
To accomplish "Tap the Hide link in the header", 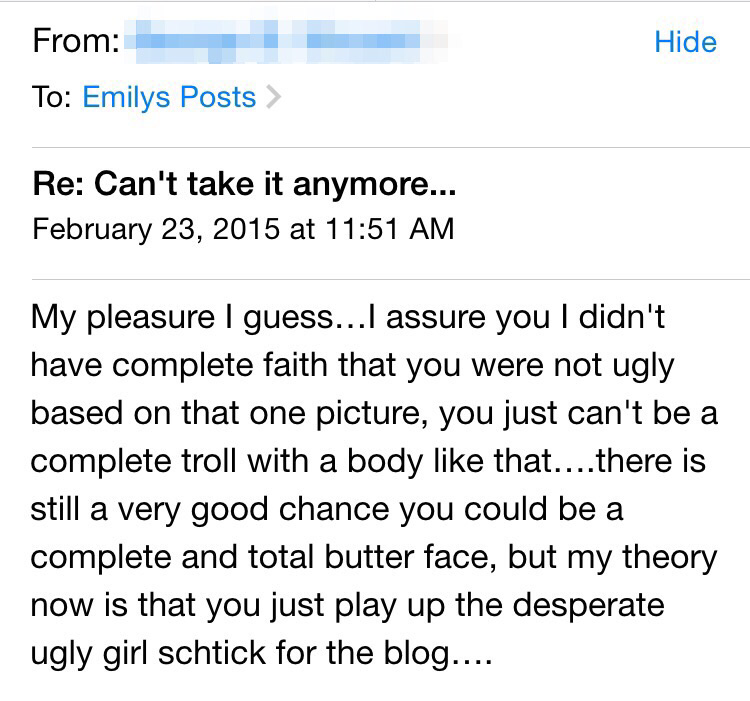I will pos(685,42).
